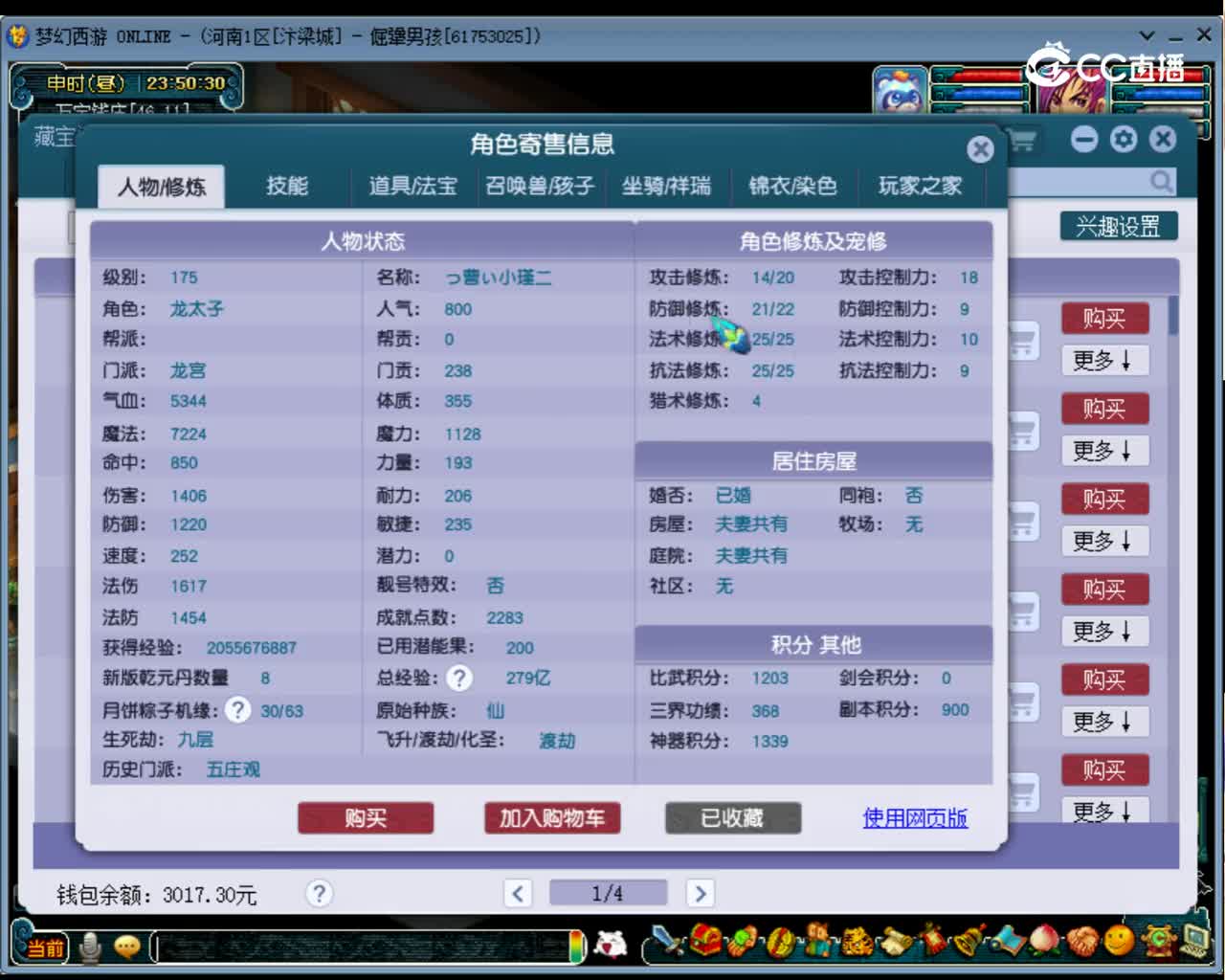
Task: Open the 玩家之家 tab
Action: (921, 186)
